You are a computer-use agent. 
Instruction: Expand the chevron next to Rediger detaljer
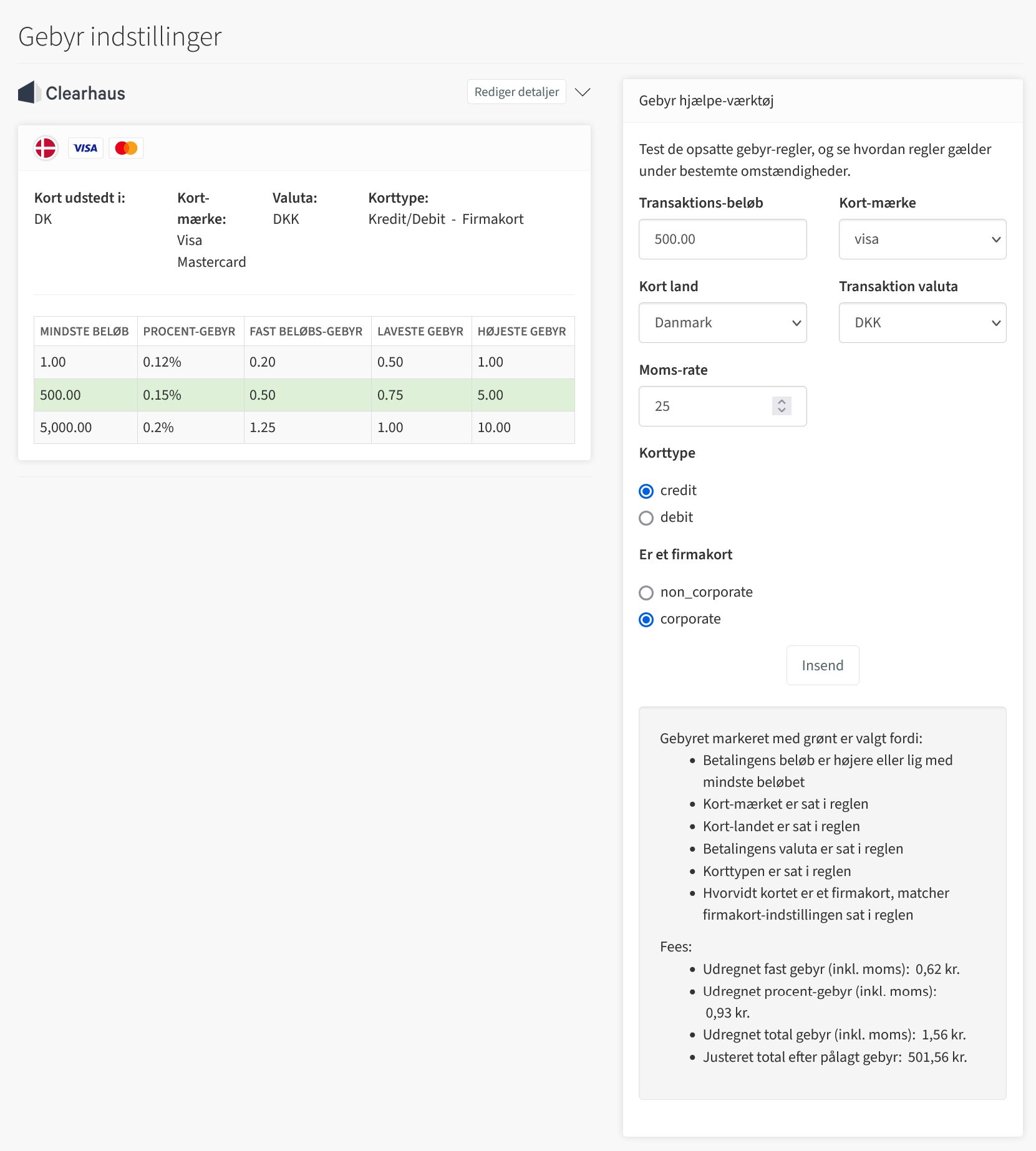(583, 92)
